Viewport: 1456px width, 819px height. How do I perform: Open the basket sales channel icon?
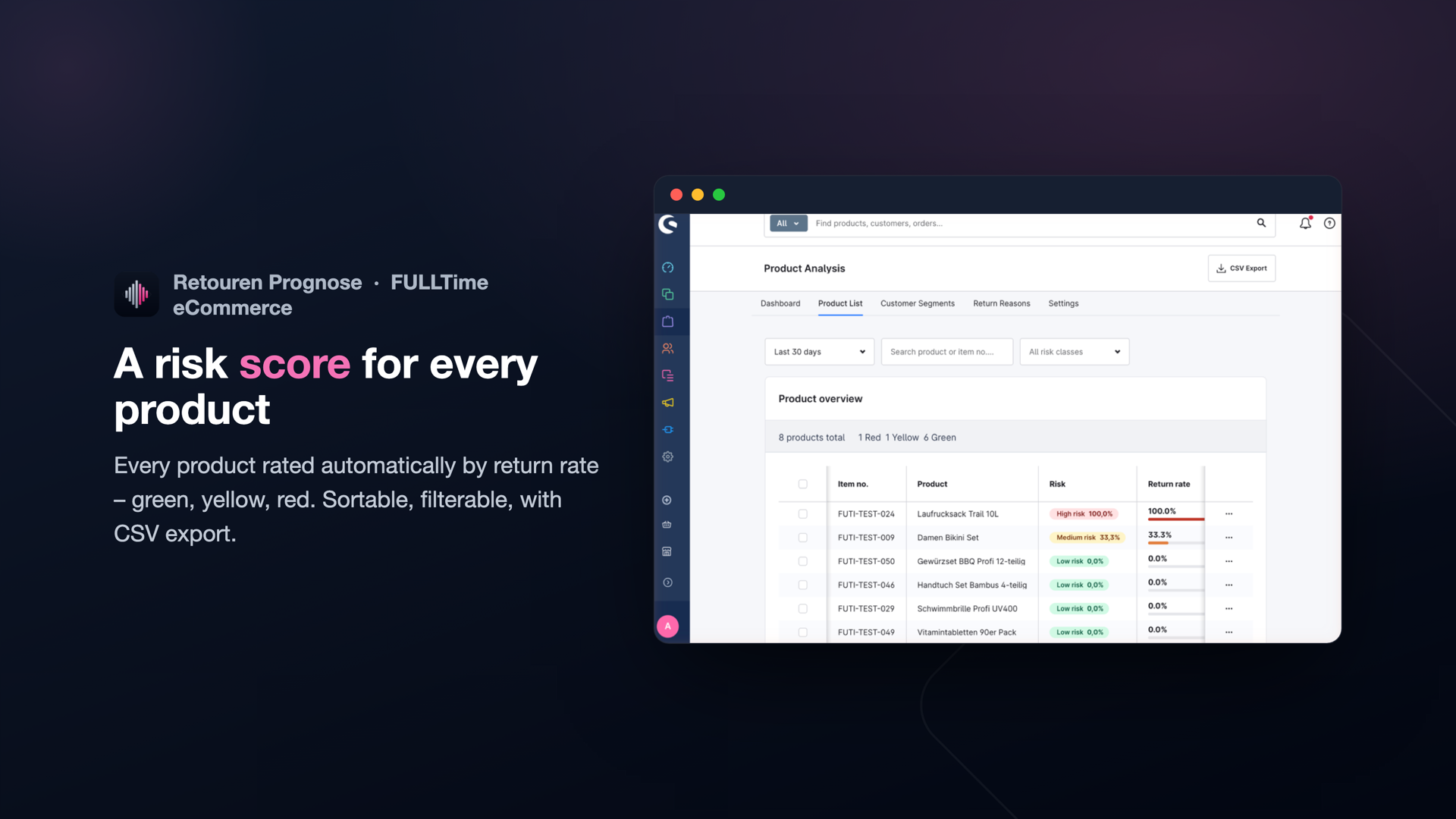click(x=667, y=525)
